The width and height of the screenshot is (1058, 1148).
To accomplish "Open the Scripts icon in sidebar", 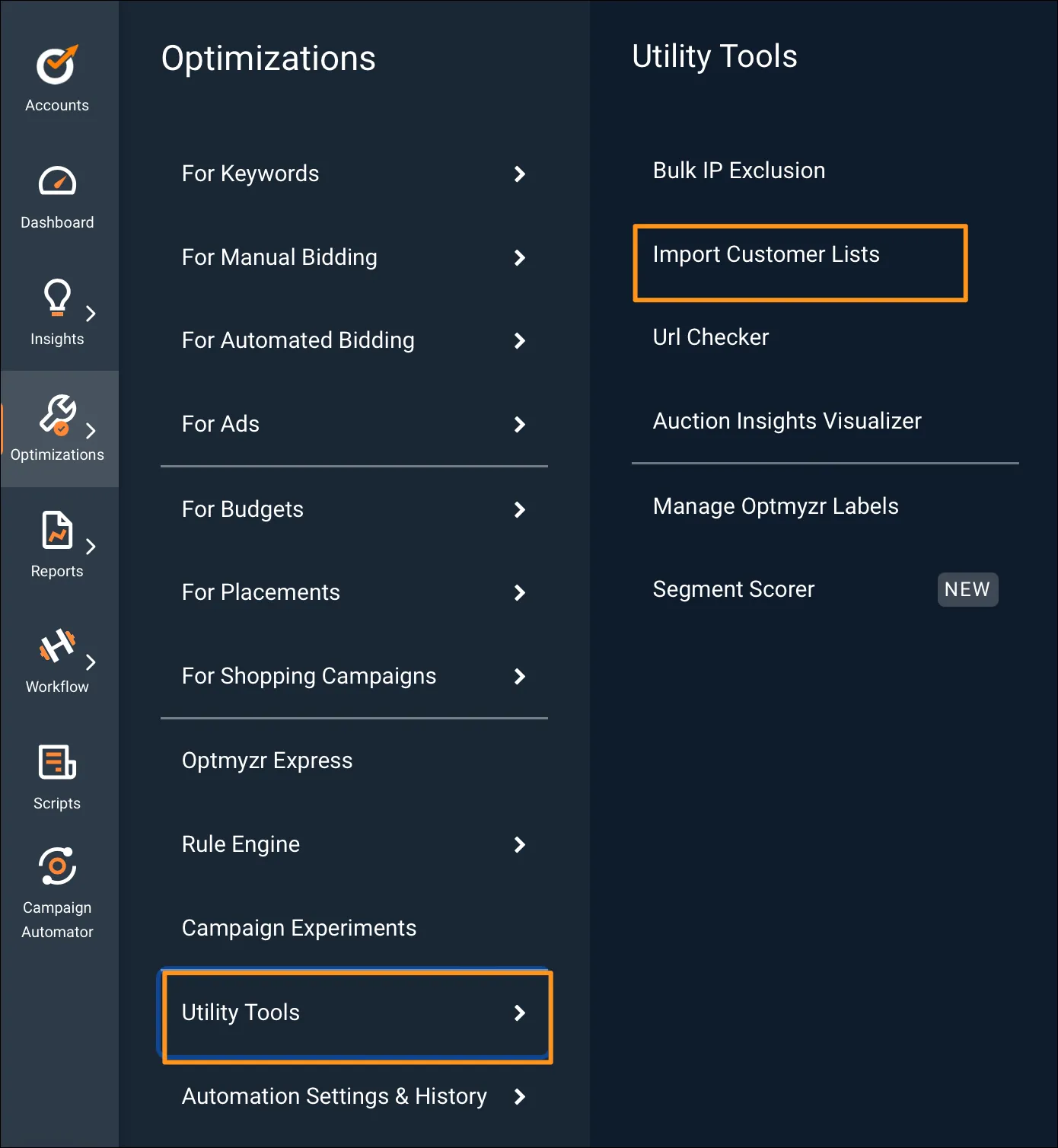I will 57,762.
